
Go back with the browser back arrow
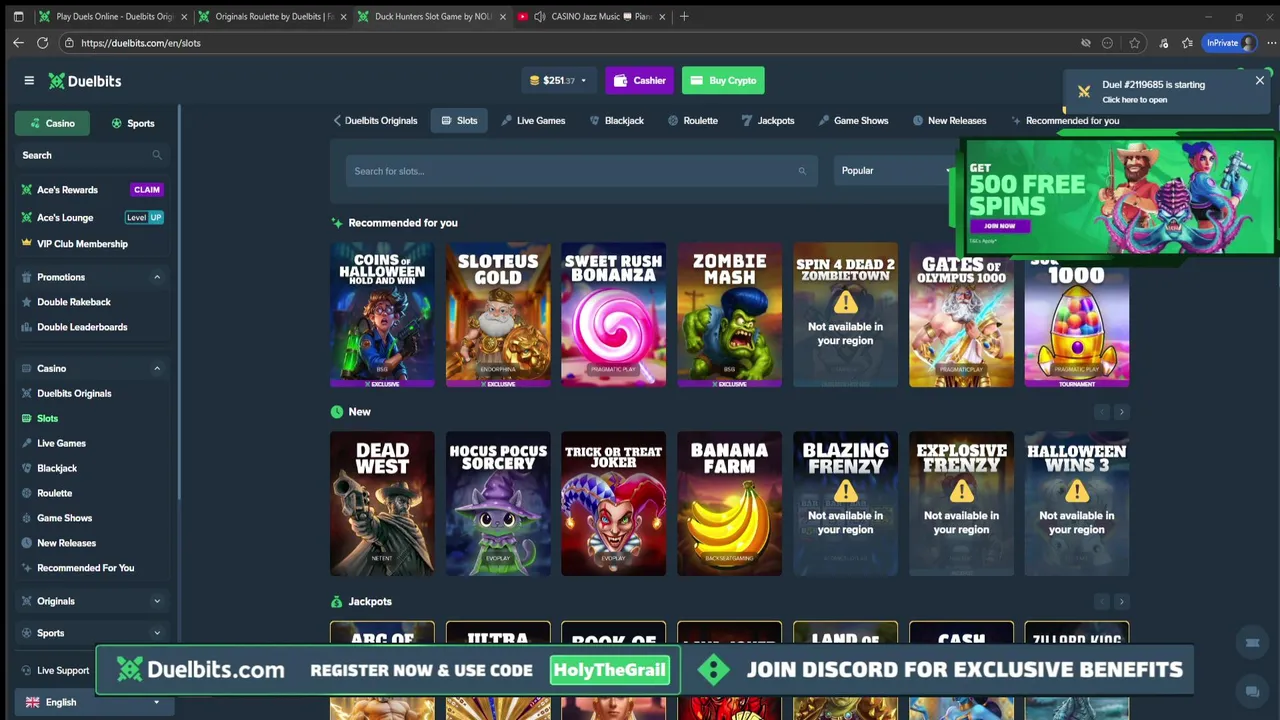(x=18, y=43)
